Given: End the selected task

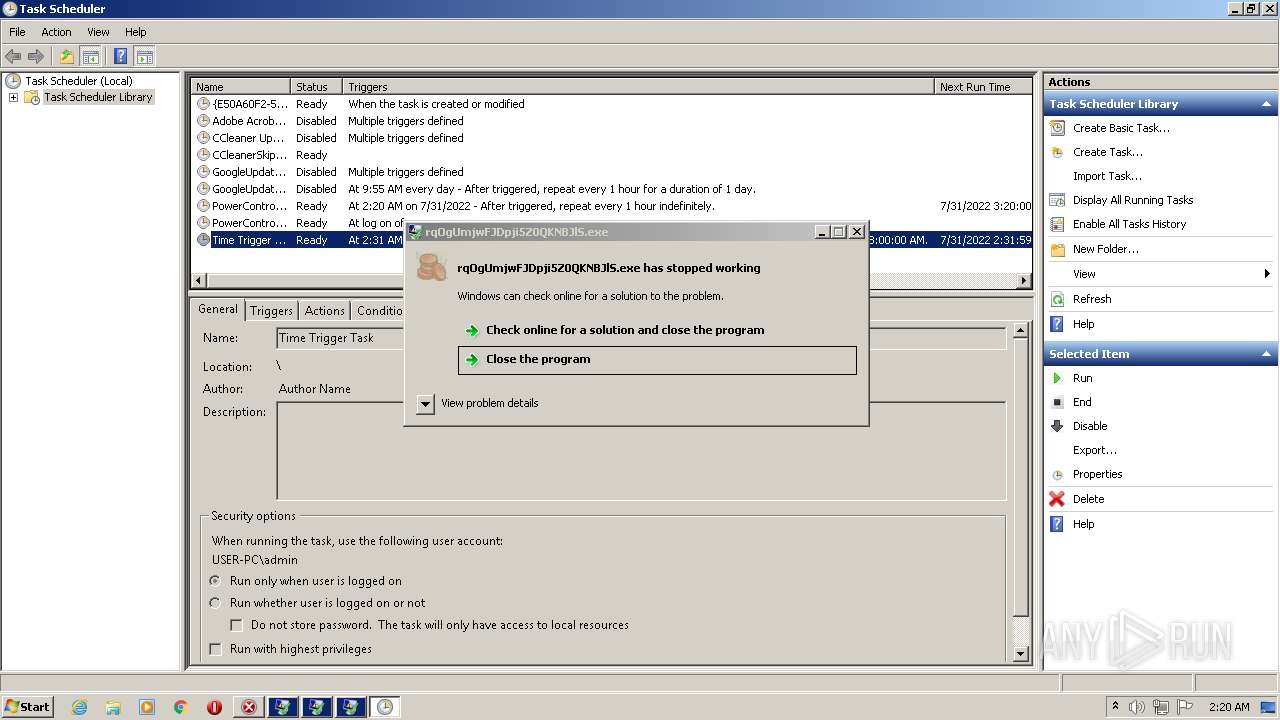Looking at the screenshot, I should click(x=1082, y=402).
